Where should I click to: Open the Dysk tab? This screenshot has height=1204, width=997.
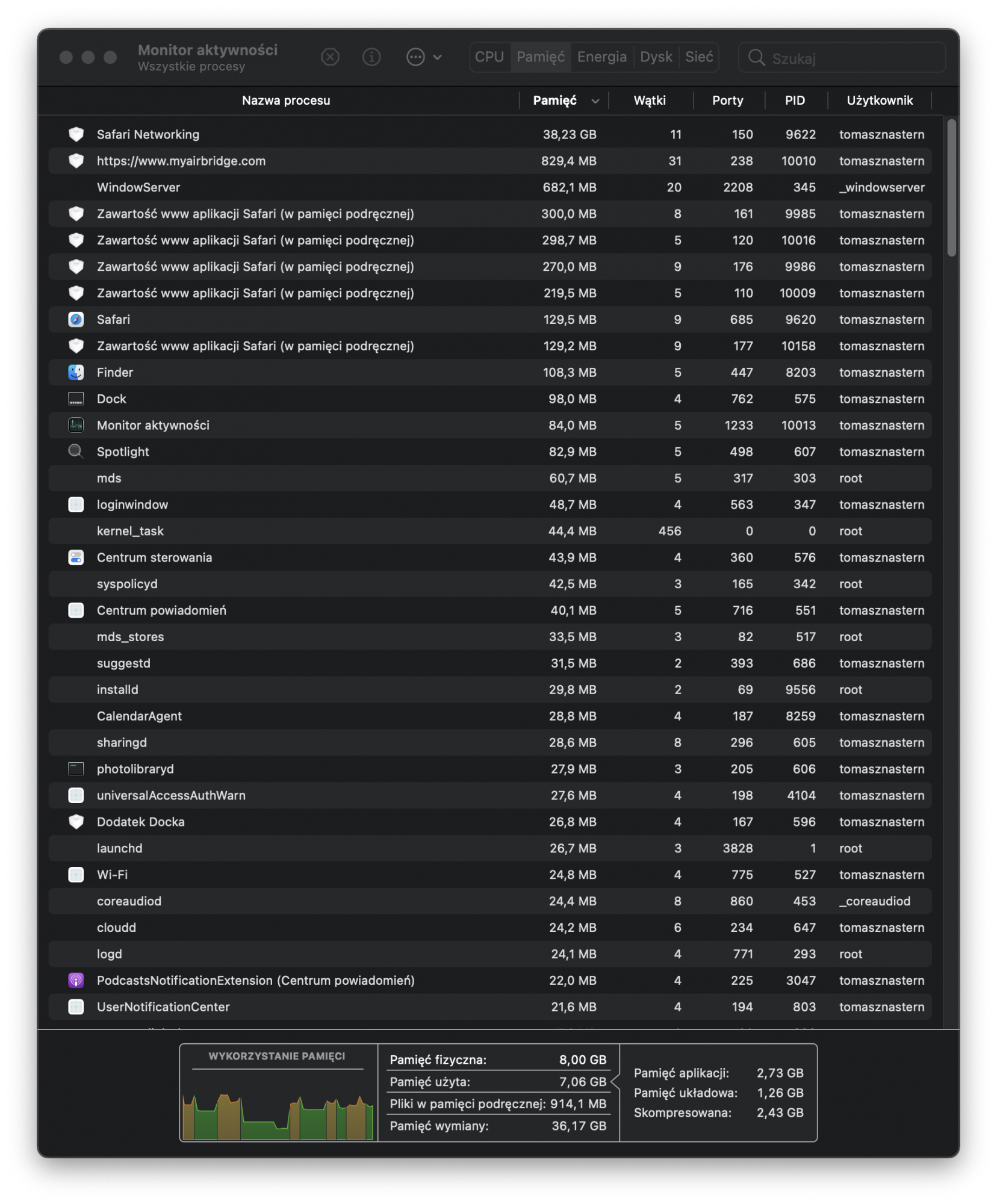pyautogui.click(x=656, y=57)
